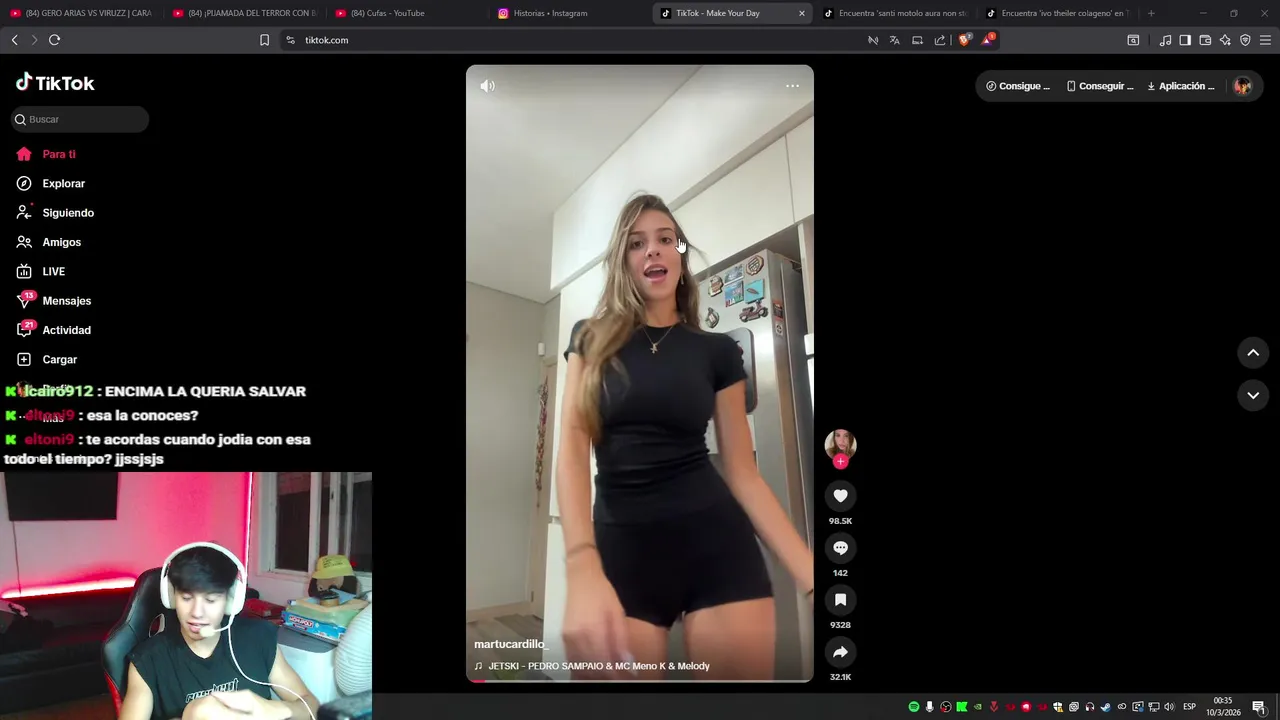Switch to the Historias Instagram tab

570,13
